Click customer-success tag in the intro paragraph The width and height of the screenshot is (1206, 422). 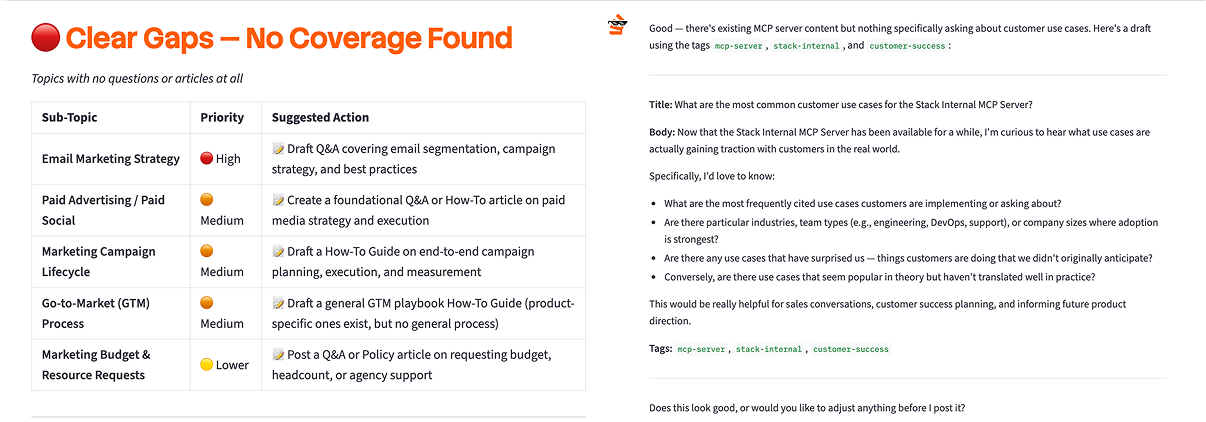tap(906, 46)
